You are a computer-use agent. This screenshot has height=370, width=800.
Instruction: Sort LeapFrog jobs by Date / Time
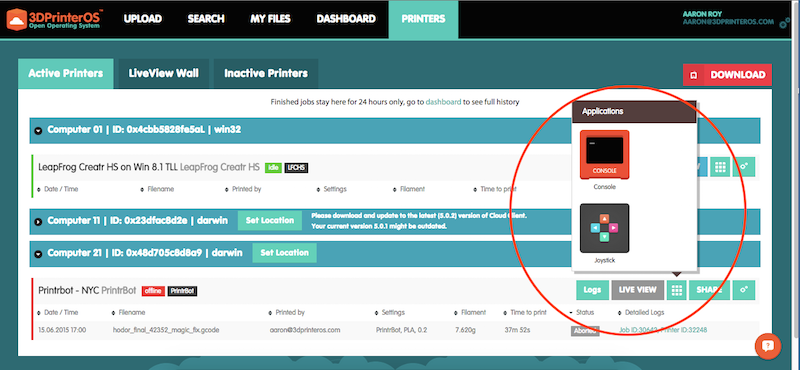tap(58, 189)
